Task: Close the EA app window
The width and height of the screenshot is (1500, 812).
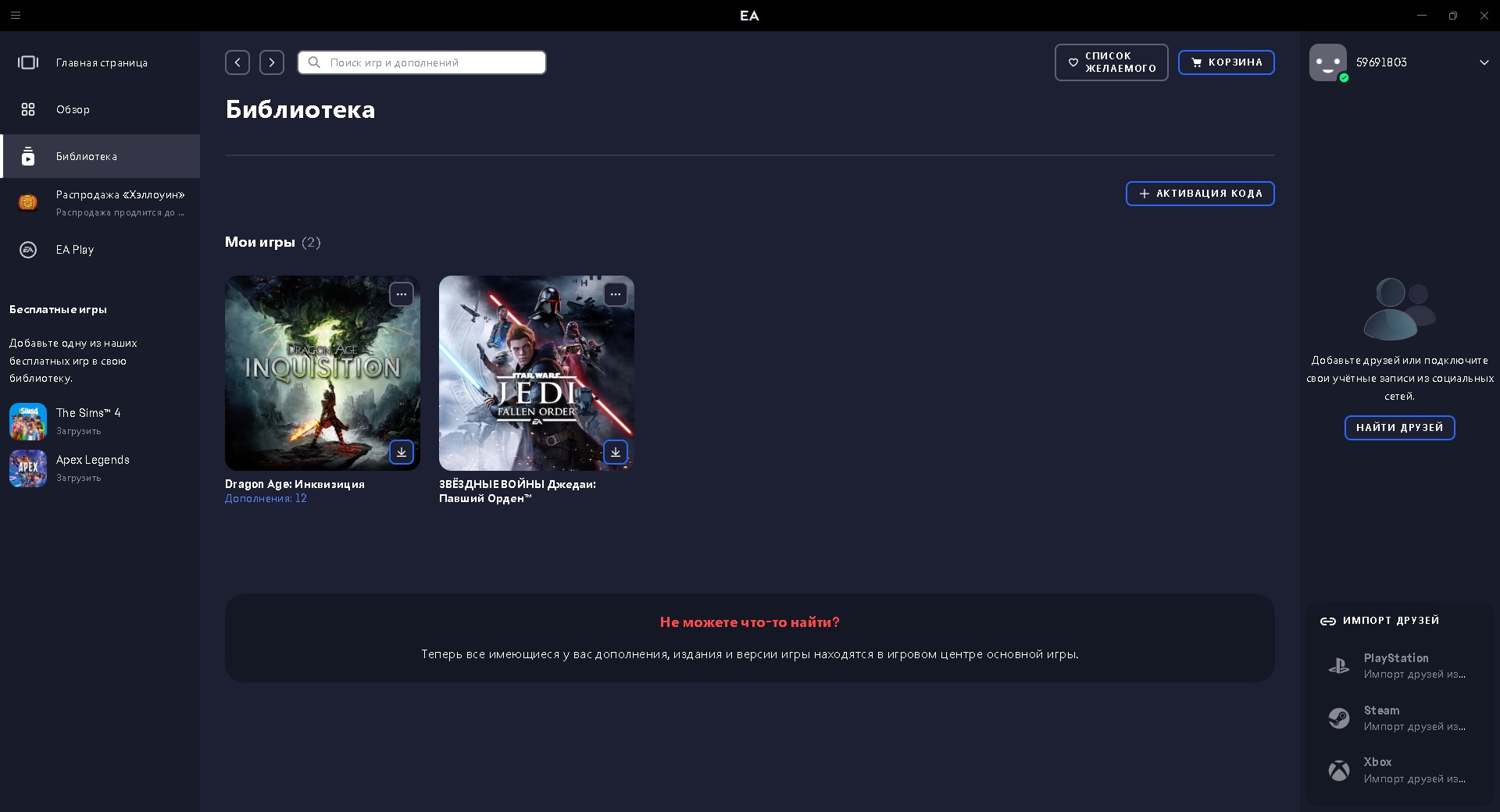Action: [1484, 16]
